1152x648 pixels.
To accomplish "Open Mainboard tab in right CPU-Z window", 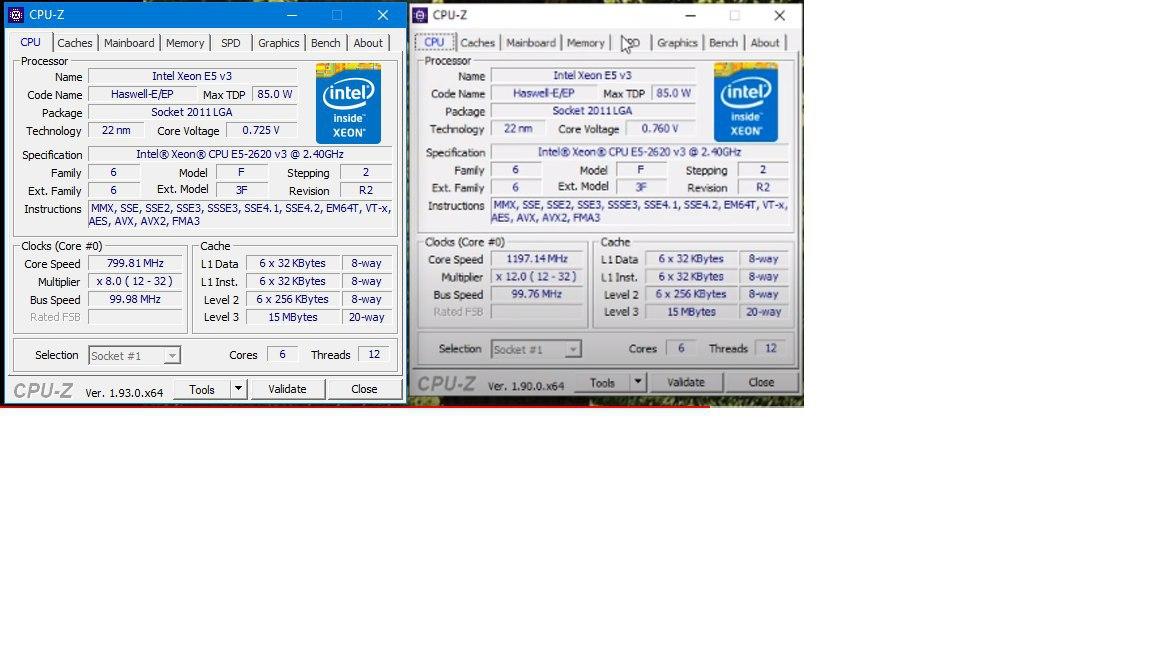I will [531, 43].
